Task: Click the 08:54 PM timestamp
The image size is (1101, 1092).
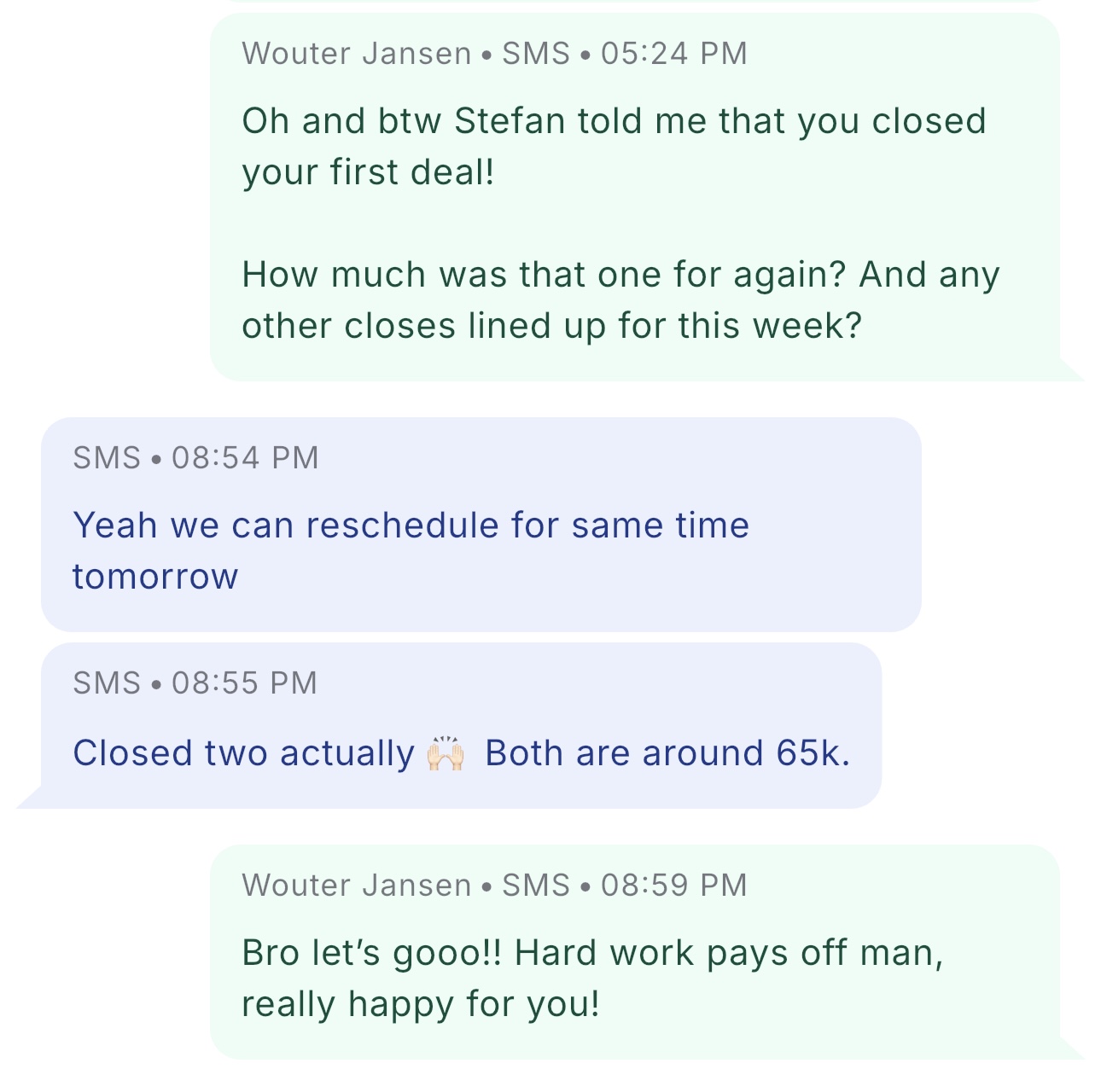Action: click(245, 458)
